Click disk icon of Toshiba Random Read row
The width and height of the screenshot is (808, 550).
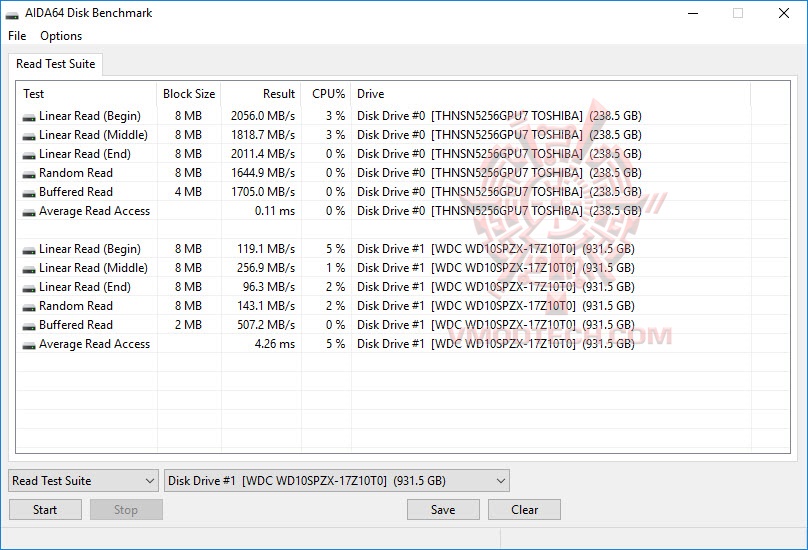[x=29, y=175]
